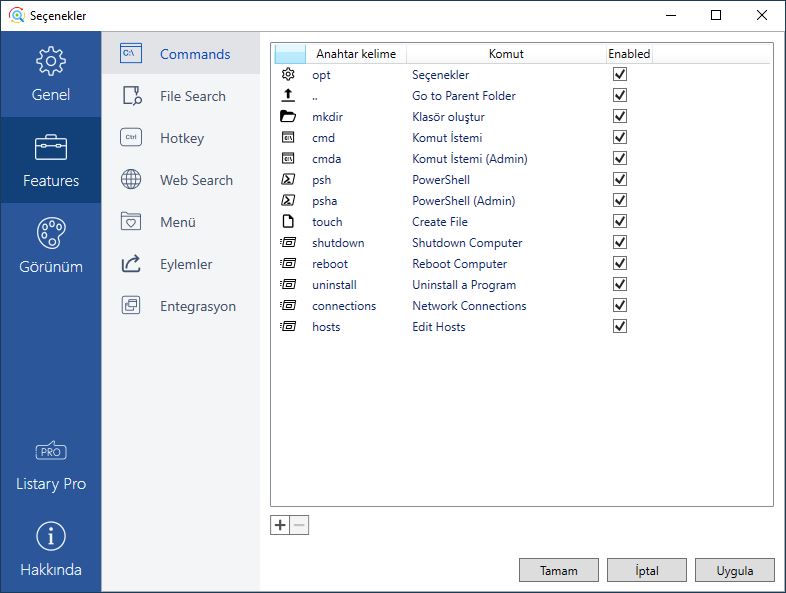Click the Commands console icon
This screenshot has width=786, height=593.
click(131, 53)
